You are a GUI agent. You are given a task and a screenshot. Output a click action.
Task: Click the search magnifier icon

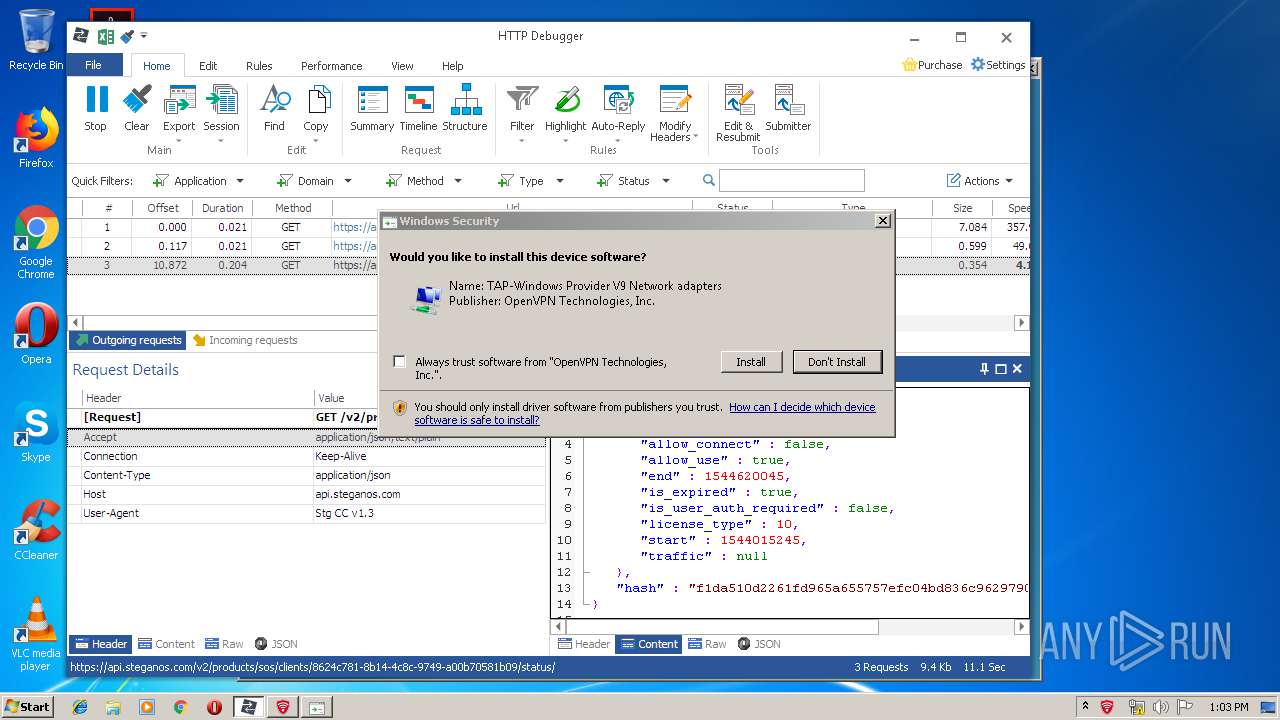pyautogui.click(x=709, y=181)
